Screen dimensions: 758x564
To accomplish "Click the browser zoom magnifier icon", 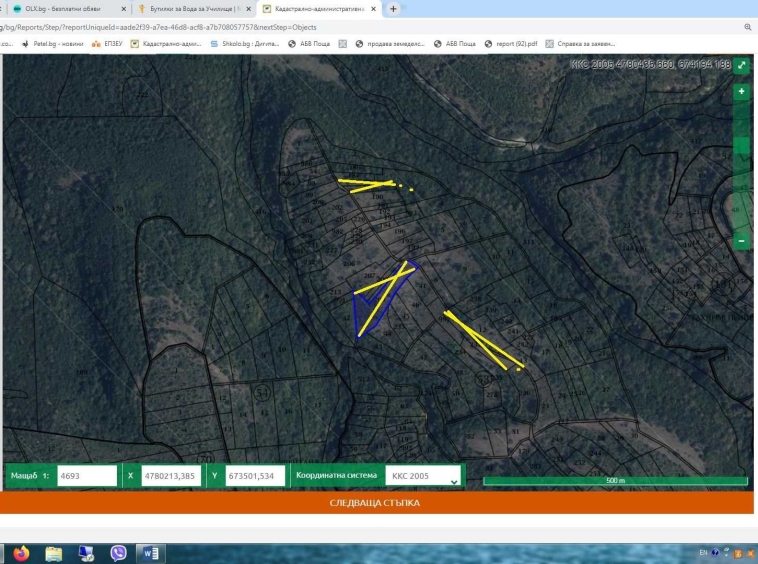I will [x=748, y=27].
